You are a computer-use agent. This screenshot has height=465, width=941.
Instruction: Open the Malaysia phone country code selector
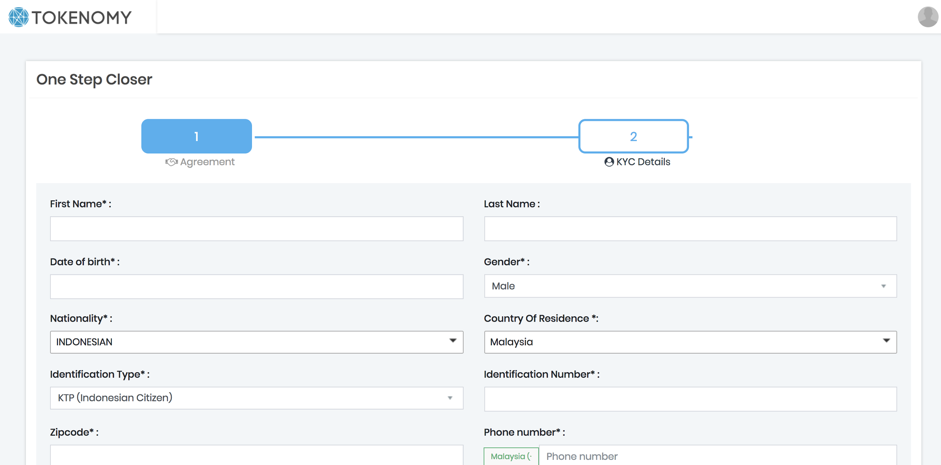(x=511, y=456)
